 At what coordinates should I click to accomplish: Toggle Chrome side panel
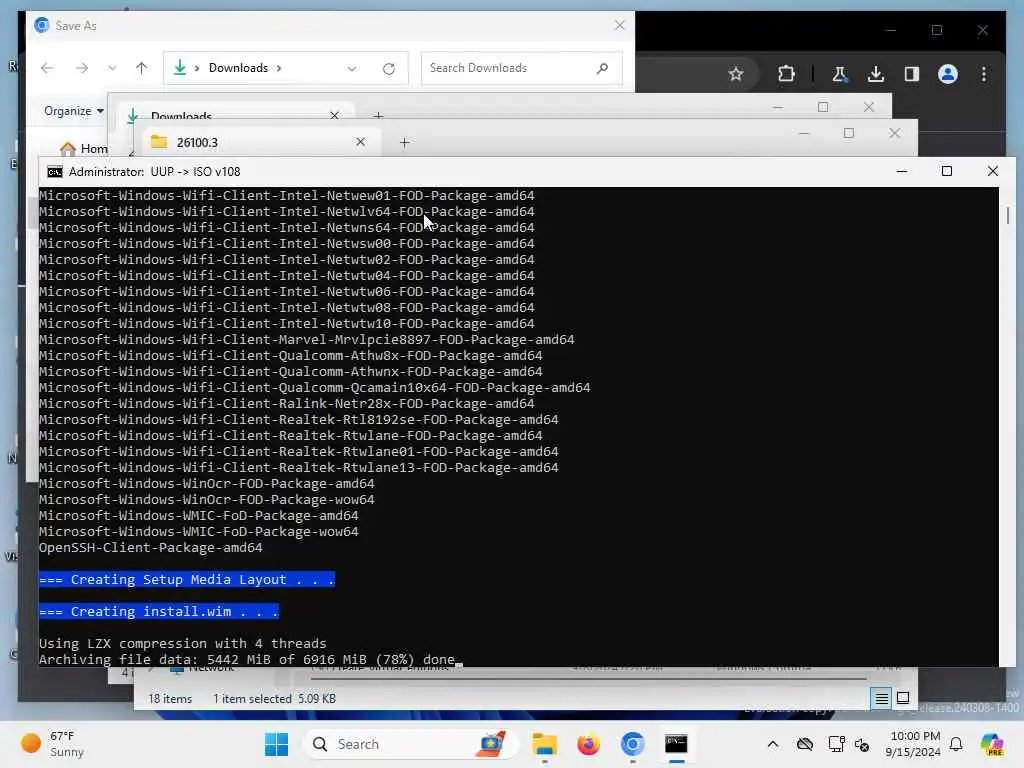click(x=912, y=74)
